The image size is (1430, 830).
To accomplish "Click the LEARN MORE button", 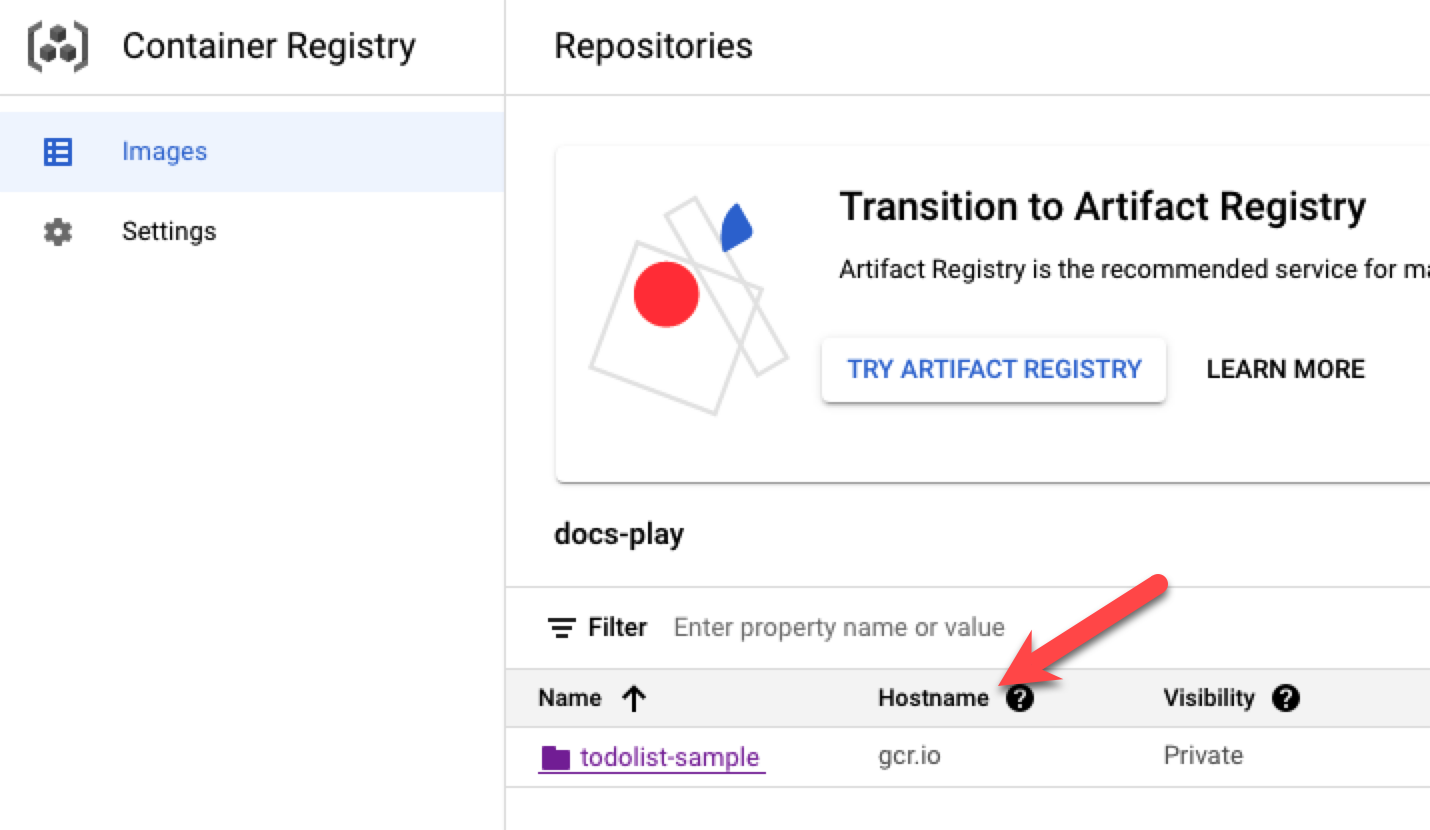I will pyautogui.click(x=1285, y=369).
